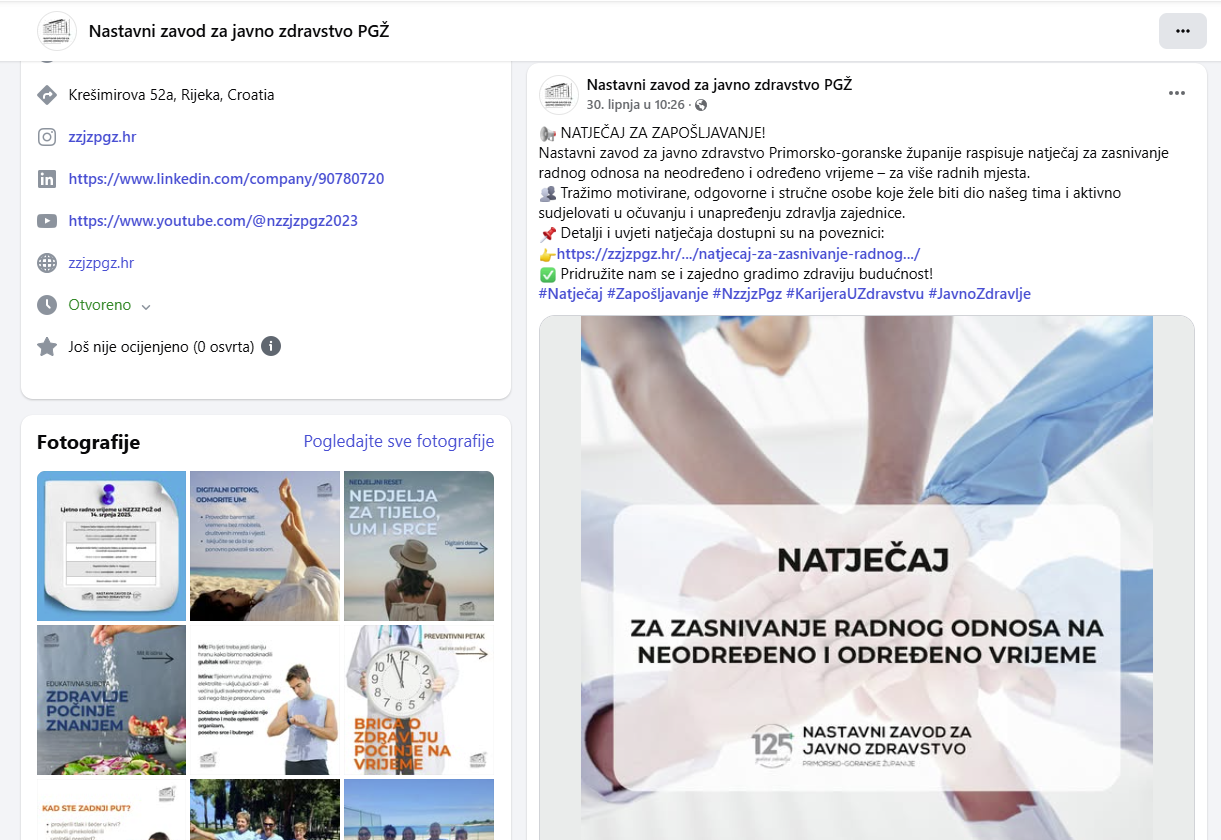Click the LinkedIn icon
Viewport: 1221px width, 840px height.
[46, 179]
